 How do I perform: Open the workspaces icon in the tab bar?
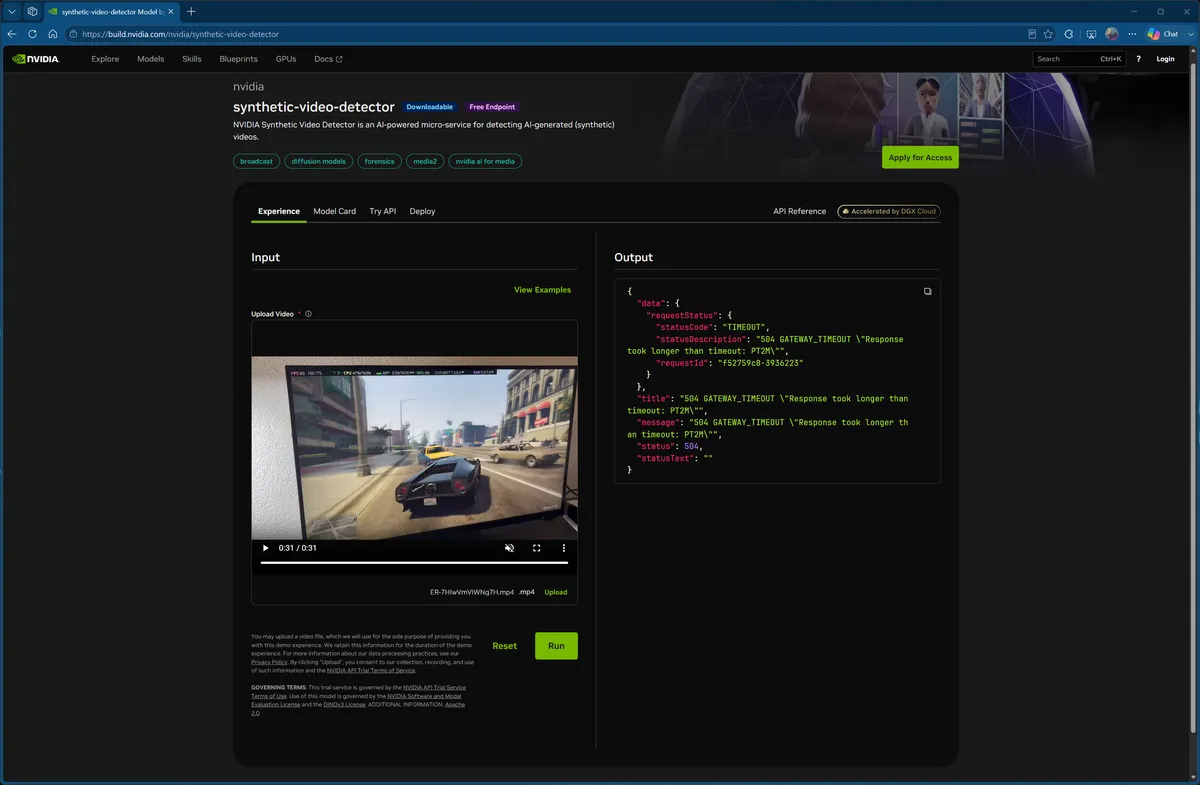point(32,11)
